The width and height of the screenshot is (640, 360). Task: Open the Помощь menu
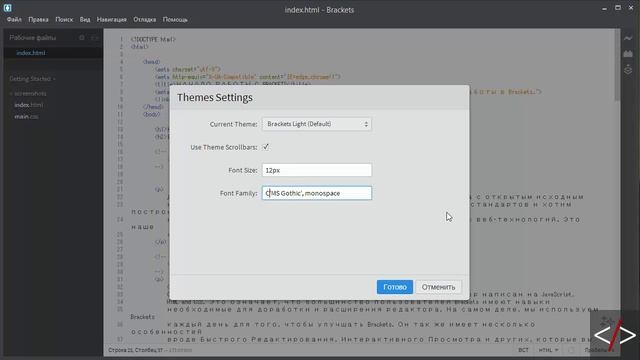point(175,19)
